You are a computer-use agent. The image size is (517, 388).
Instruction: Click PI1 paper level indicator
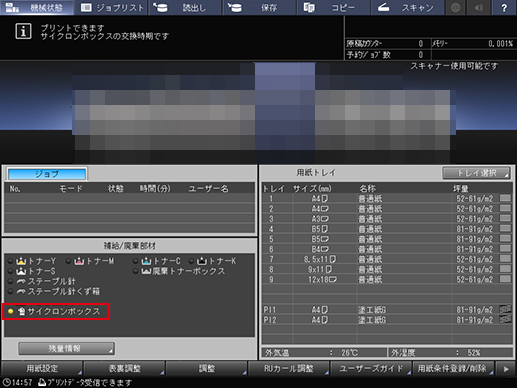click(505, 309)
